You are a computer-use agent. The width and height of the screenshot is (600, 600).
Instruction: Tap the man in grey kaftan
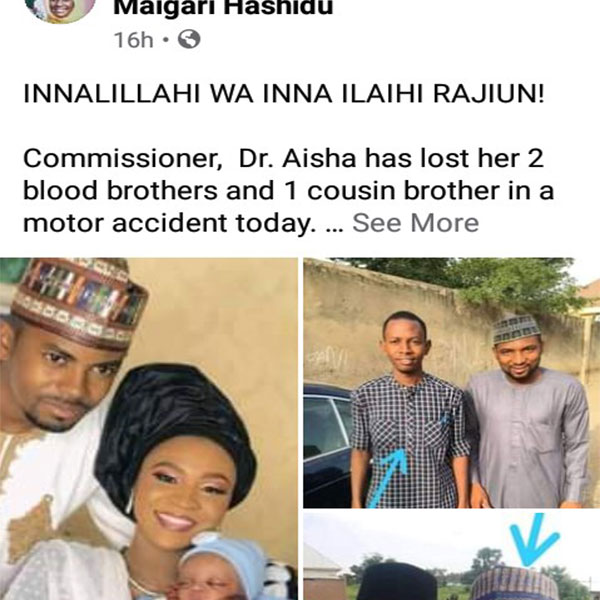(526, 411)
